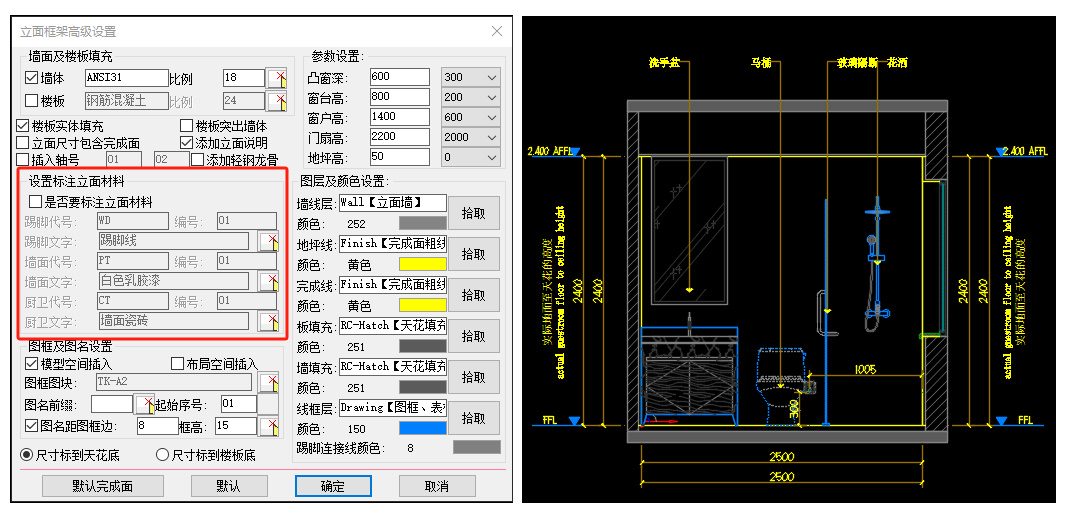The width and height of the screenshot is (1065, 516).
Task: Click yellow color swatch under 地坪线
Action: [x=422, y=264]
